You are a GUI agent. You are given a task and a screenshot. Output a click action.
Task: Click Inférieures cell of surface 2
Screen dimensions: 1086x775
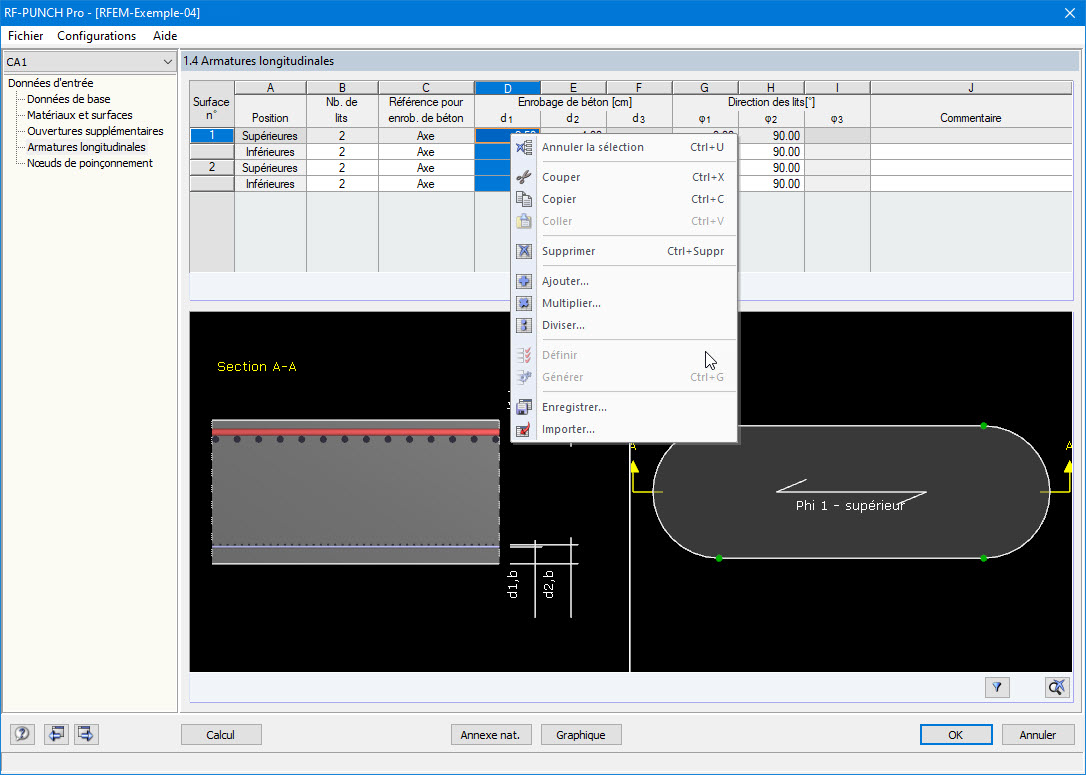270,184
